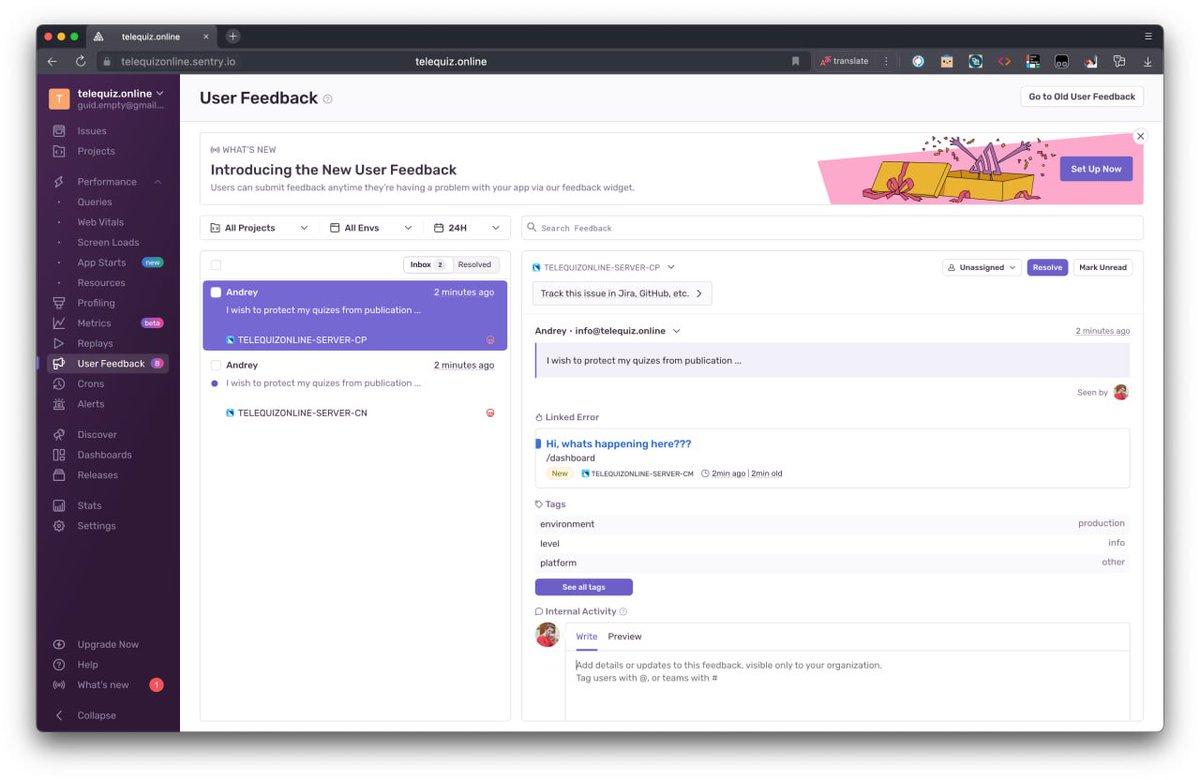
Task: Click Go to Old User Feedback
Action: (1082, 97)
